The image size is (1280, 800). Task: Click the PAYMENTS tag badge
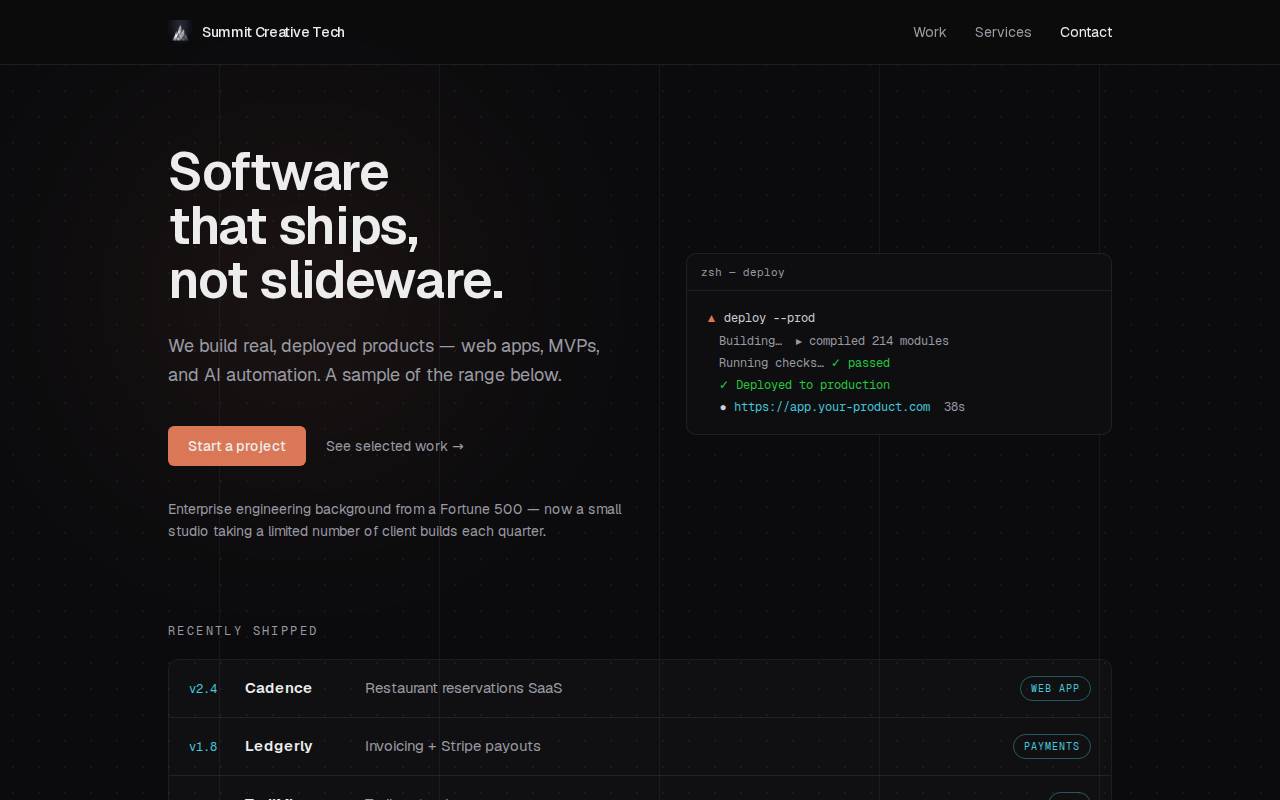tap(1052, 746)
